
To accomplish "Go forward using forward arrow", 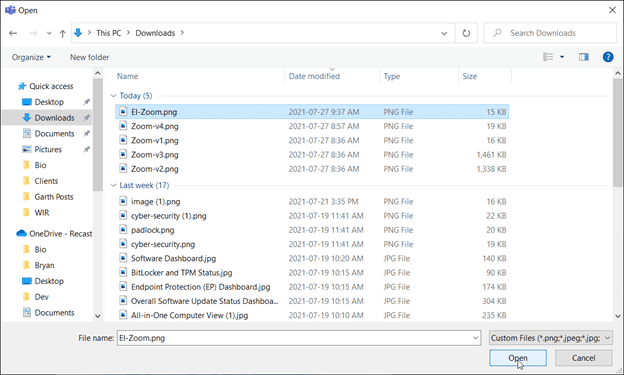I will coord(33,33).
